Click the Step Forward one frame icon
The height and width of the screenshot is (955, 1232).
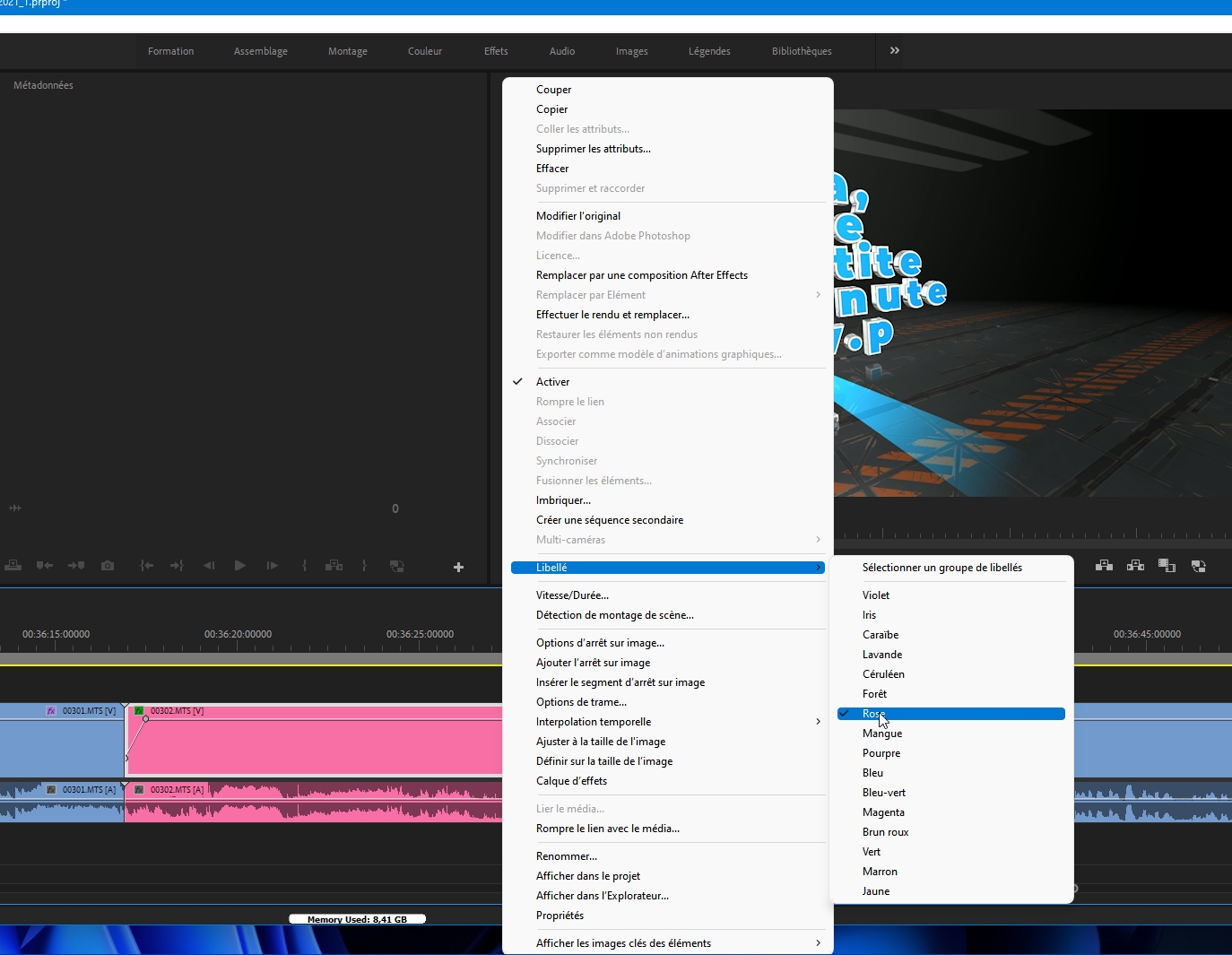pyautogui.click(x=272, y=566)
